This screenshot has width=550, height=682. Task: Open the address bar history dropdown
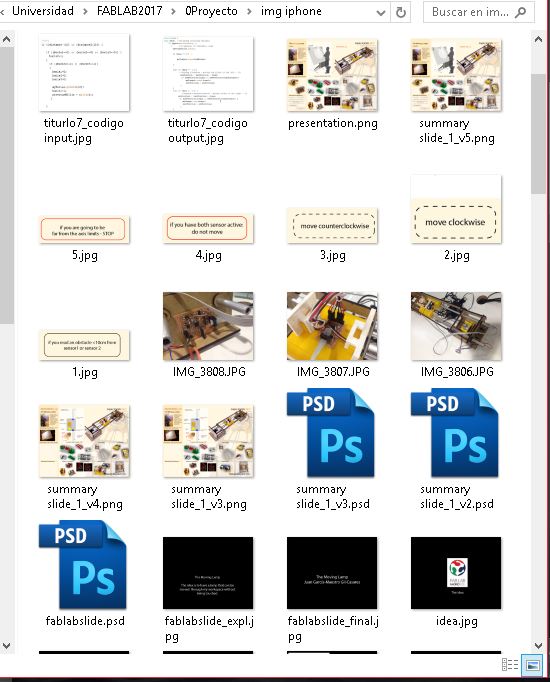point(381,13)
